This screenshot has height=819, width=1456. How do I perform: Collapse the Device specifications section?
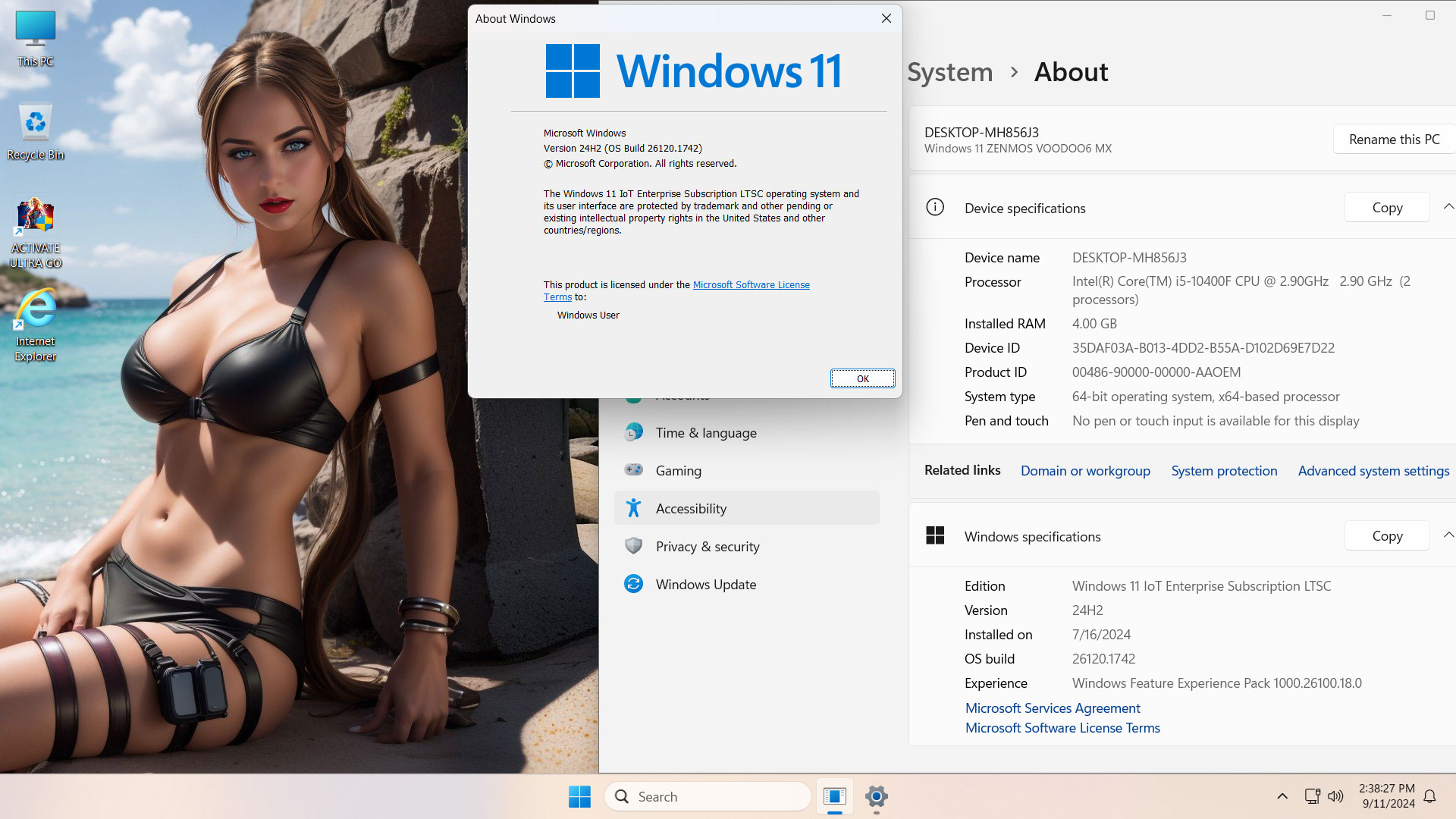[x=1448, y=207]
